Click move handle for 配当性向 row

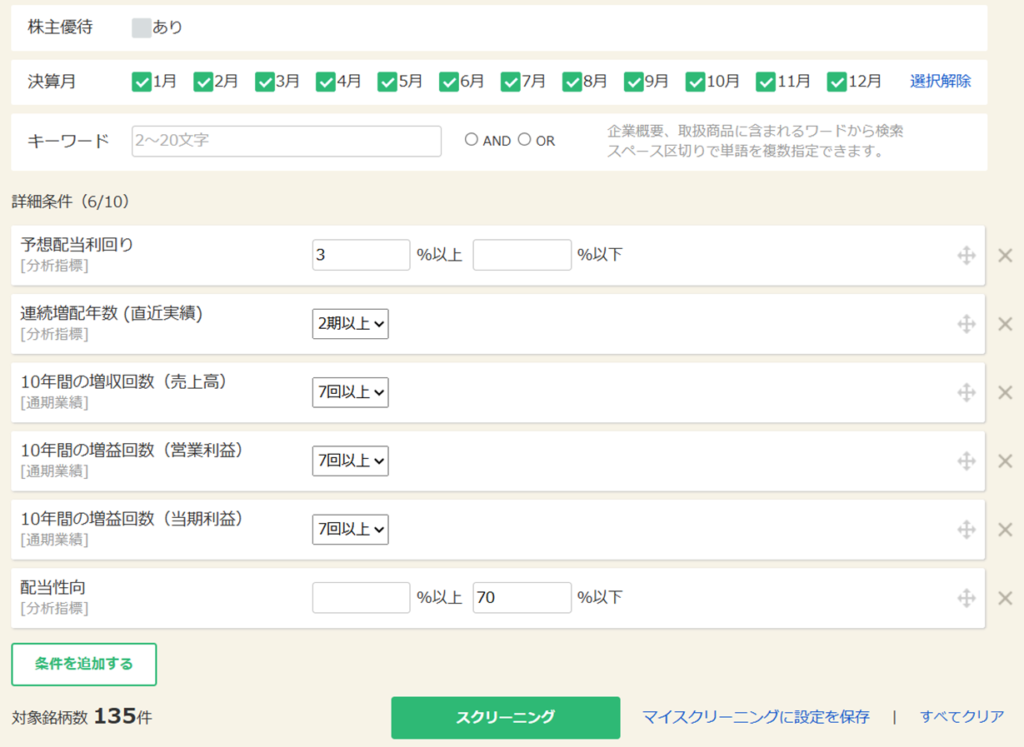tap(967, 598)
